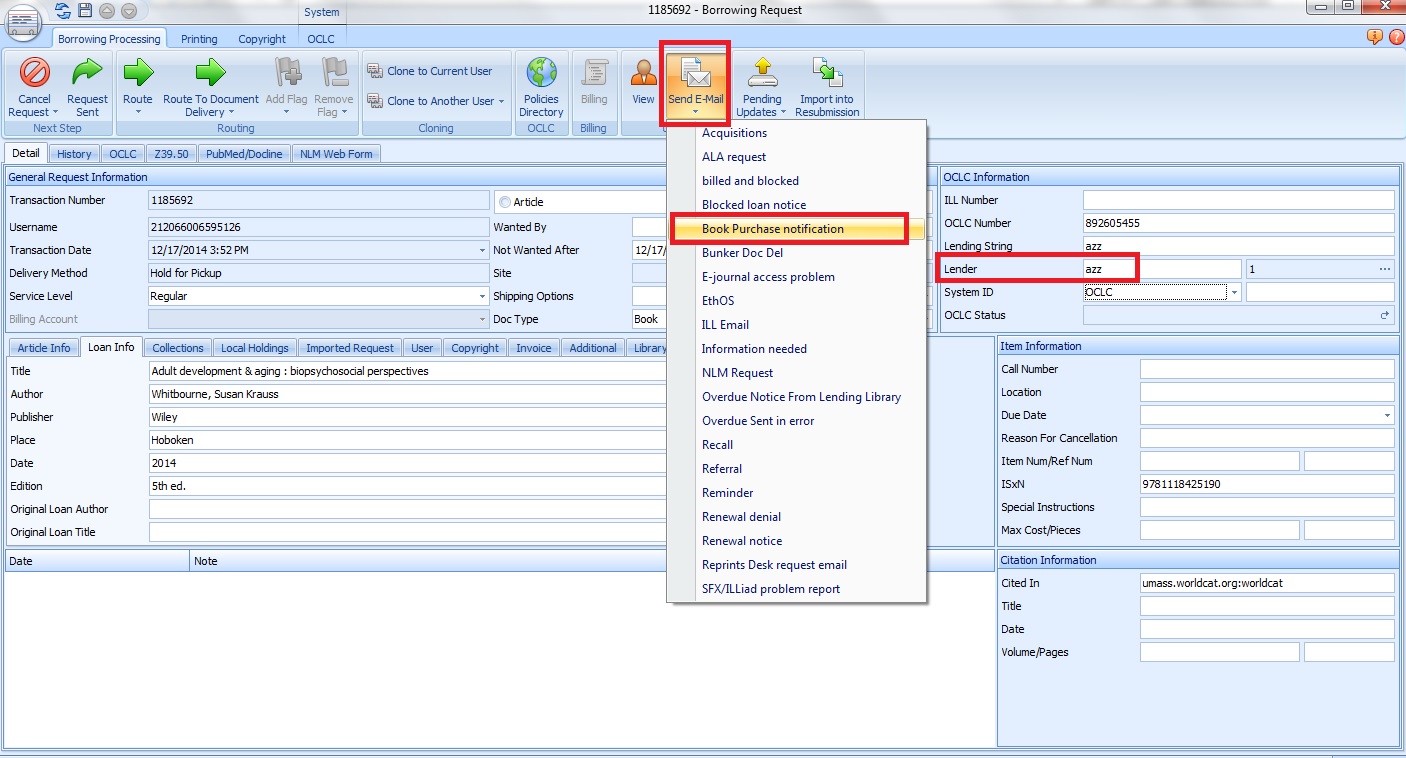Click the Lender ellipsis button
Viewport: 1406px width, 758px height.
tap(1384, 269)
